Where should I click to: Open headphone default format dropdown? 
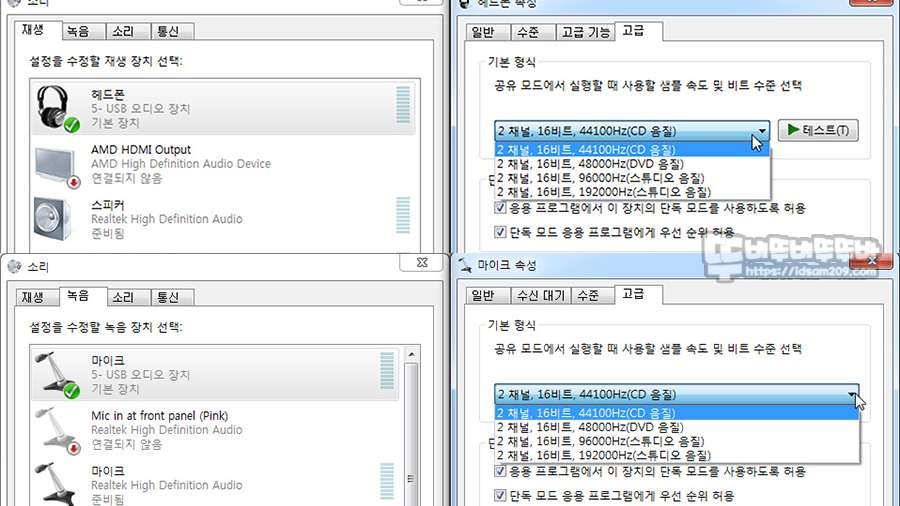[632, 131]
